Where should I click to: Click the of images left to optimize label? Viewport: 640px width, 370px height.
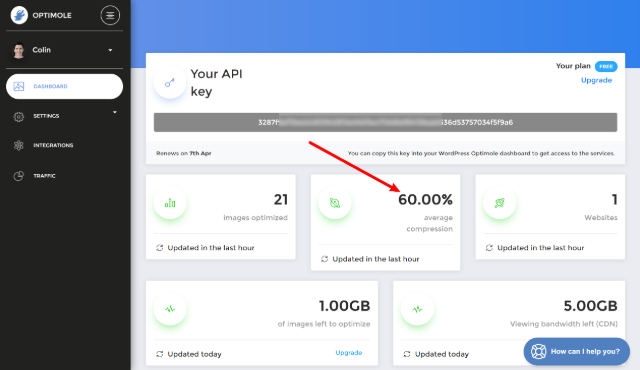tap(324, 324)
